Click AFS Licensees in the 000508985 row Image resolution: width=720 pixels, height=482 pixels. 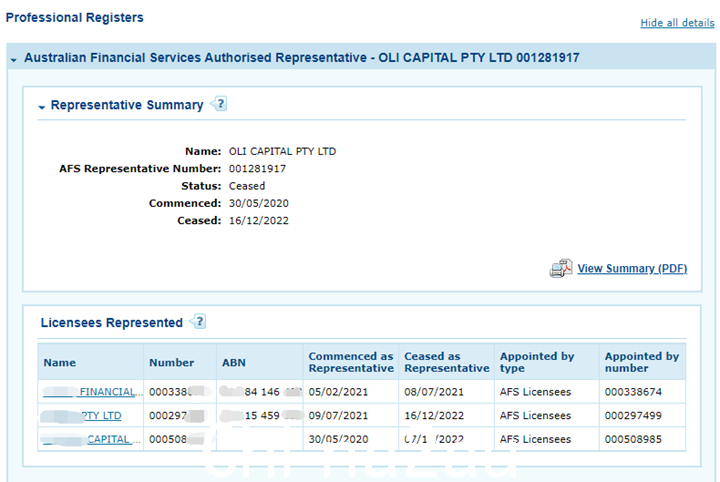(x=535, y=439)
